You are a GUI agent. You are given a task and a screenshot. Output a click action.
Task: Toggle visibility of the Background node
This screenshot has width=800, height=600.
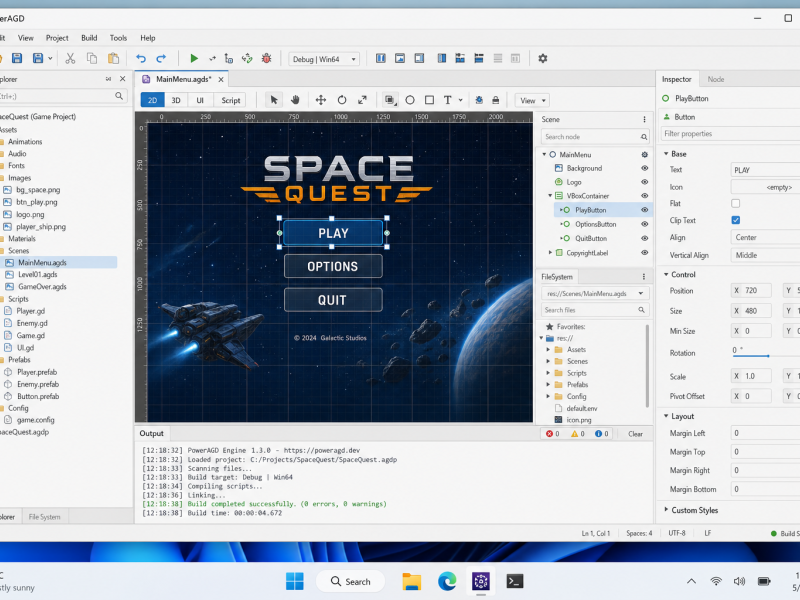click(644, 168)
